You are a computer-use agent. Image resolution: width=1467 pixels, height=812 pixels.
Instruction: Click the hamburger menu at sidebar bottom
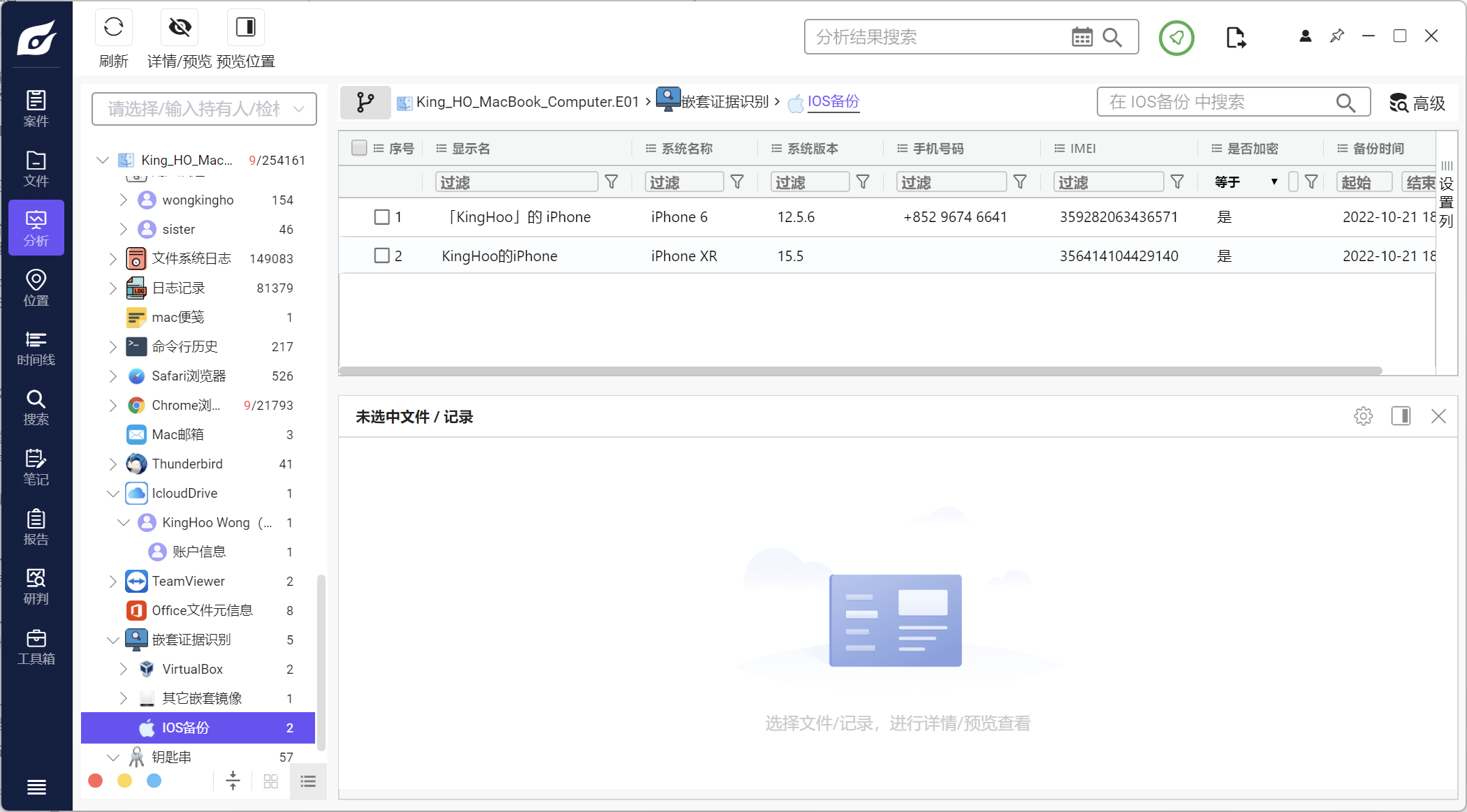(36, 787)
